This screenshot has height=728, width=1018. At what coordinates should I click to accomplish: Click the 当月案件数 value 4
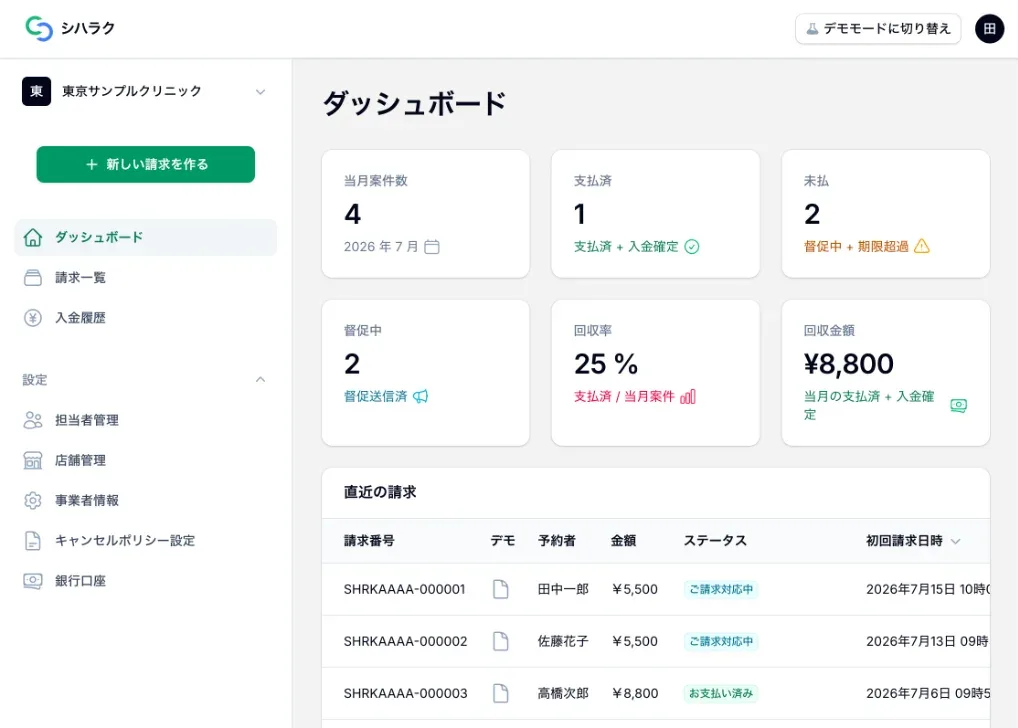[x=352, y=214]
